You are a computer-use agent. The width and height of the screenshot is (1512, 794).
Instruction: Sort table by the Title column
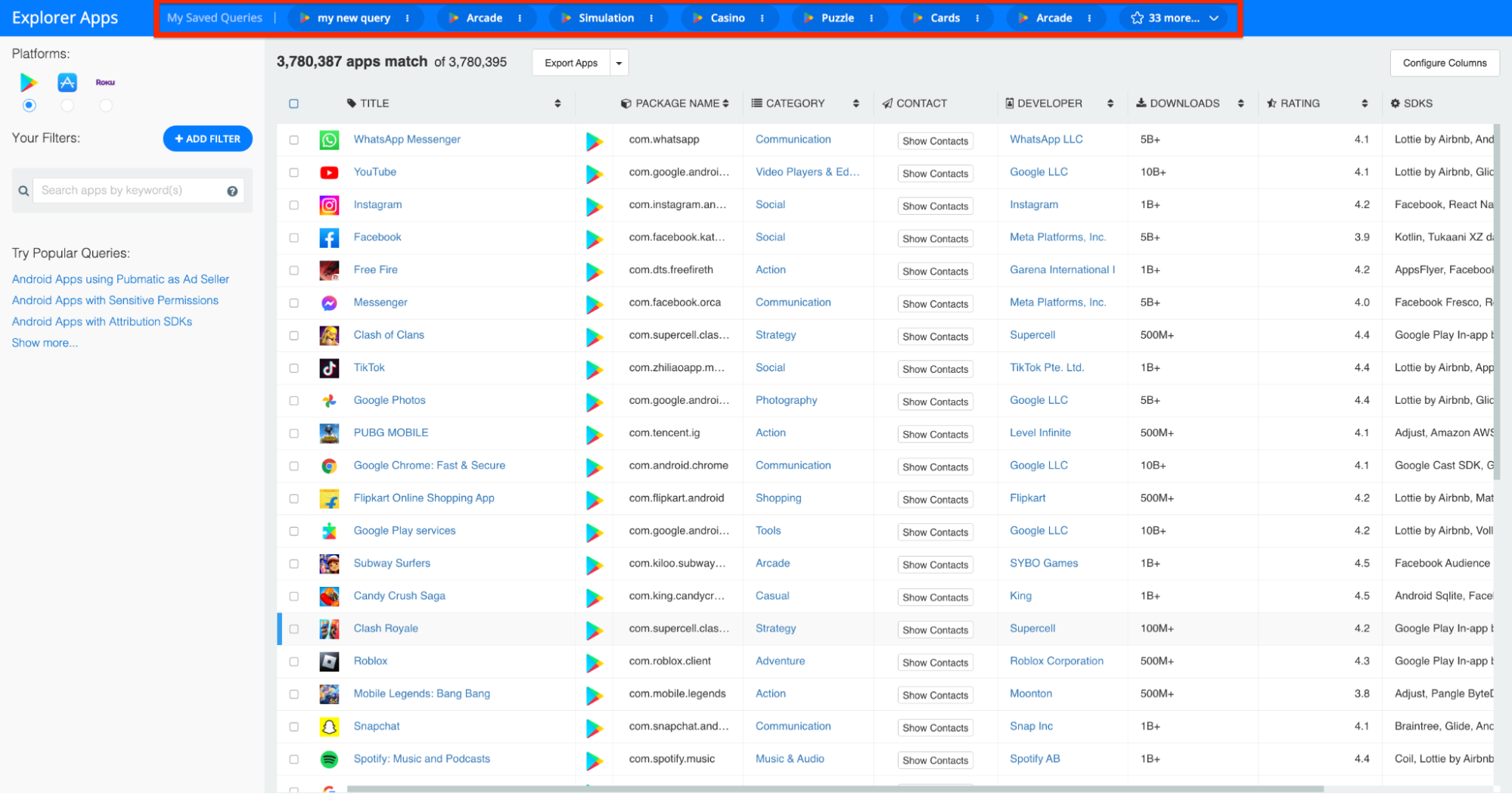(x=557, y=104)
